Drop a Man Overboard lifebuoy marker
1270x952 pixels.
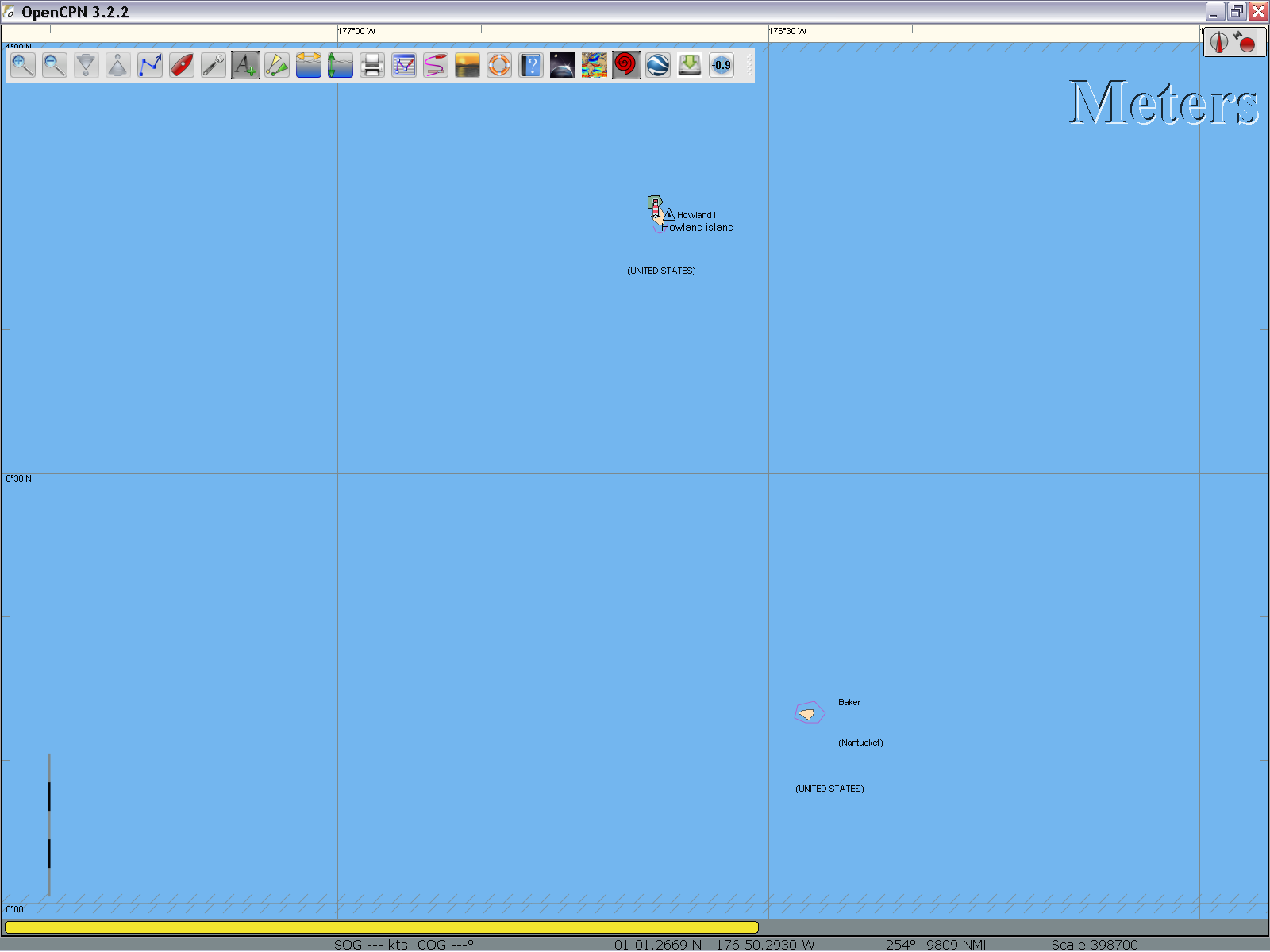[499, 65]
